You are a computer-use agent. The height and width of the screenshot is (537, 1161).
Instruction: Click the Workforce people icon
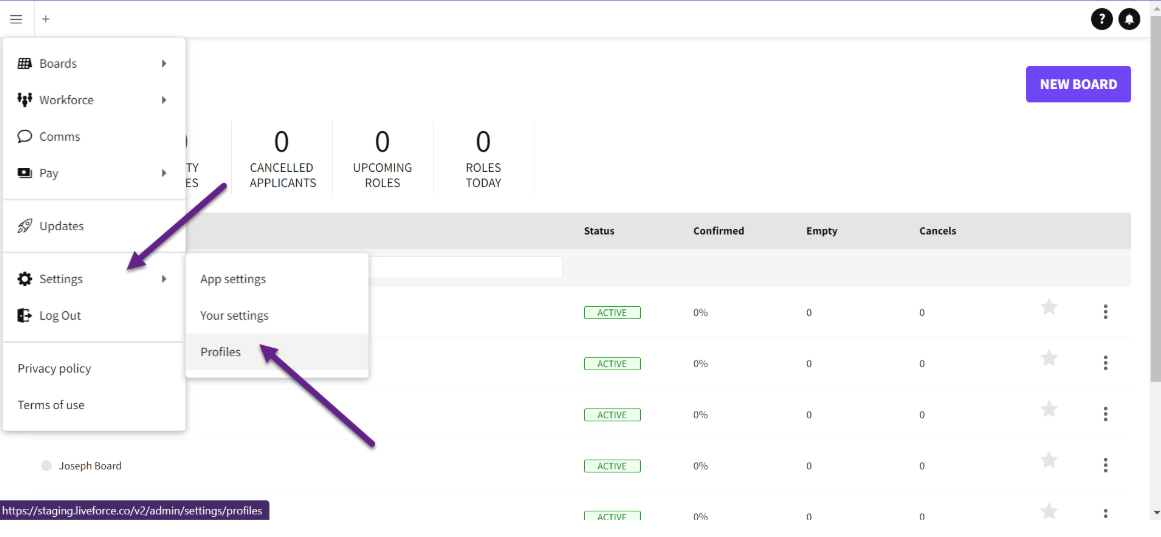pos(24,100)
